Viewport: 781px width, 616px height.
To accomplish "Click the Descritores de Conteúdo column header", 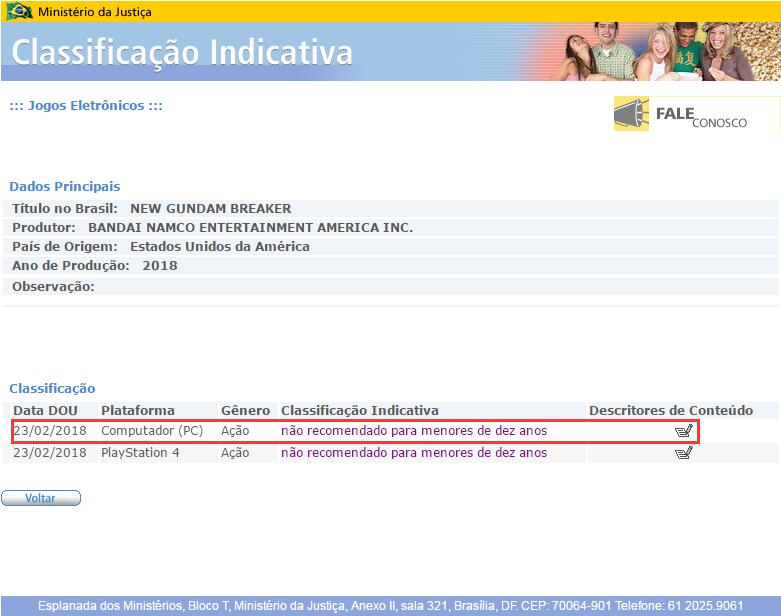I will [x=670, y=410].
